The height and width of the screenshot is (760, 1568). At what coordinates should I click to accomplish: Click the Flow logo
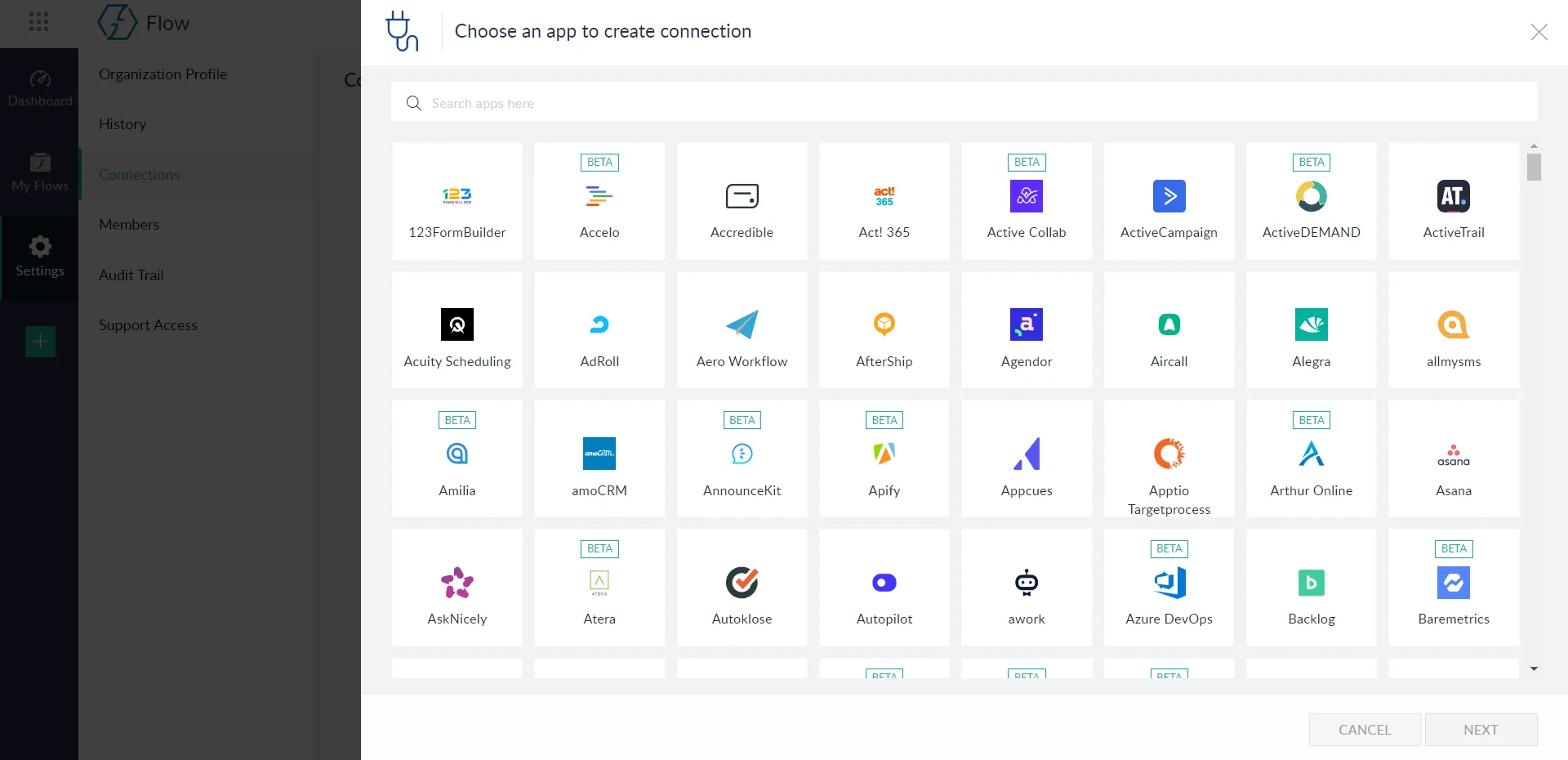point(144,23)
